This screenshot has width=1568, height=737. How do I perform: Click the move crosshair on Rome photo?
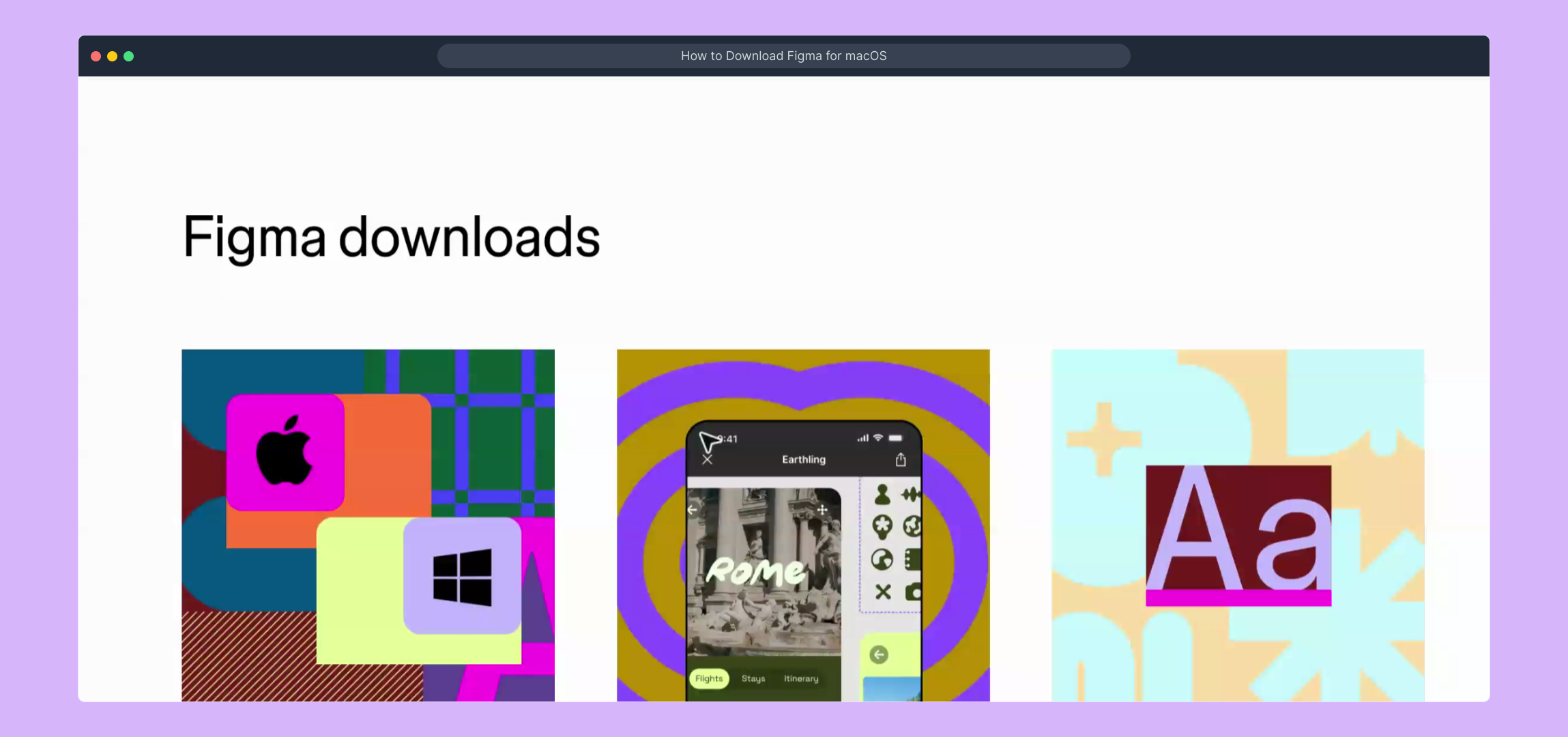pyautogui.click(x=822, y=510)
